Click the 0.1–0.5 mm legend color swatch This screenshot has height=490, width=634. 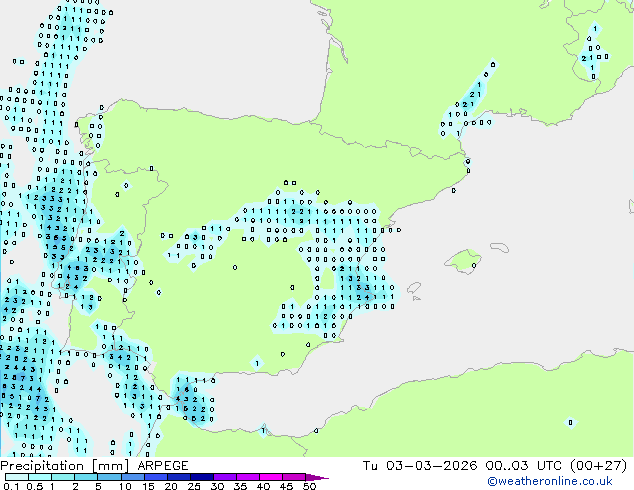[x=17, y=477]
